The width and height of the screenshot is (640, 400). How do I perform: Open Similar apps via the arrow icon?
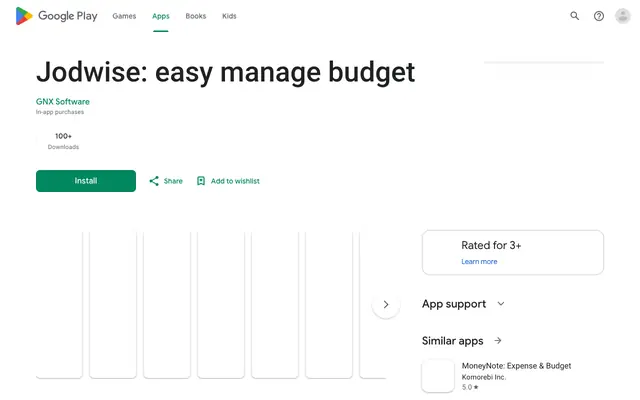[x=498, y=340]
